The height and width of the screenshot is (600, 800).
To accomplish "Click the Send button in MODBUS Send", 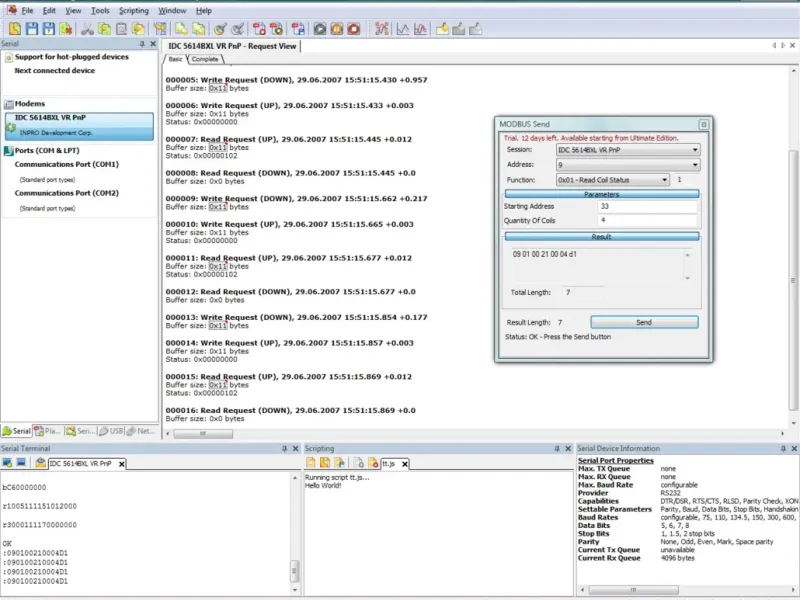I will pyautogui.click(x=644, y=322).
